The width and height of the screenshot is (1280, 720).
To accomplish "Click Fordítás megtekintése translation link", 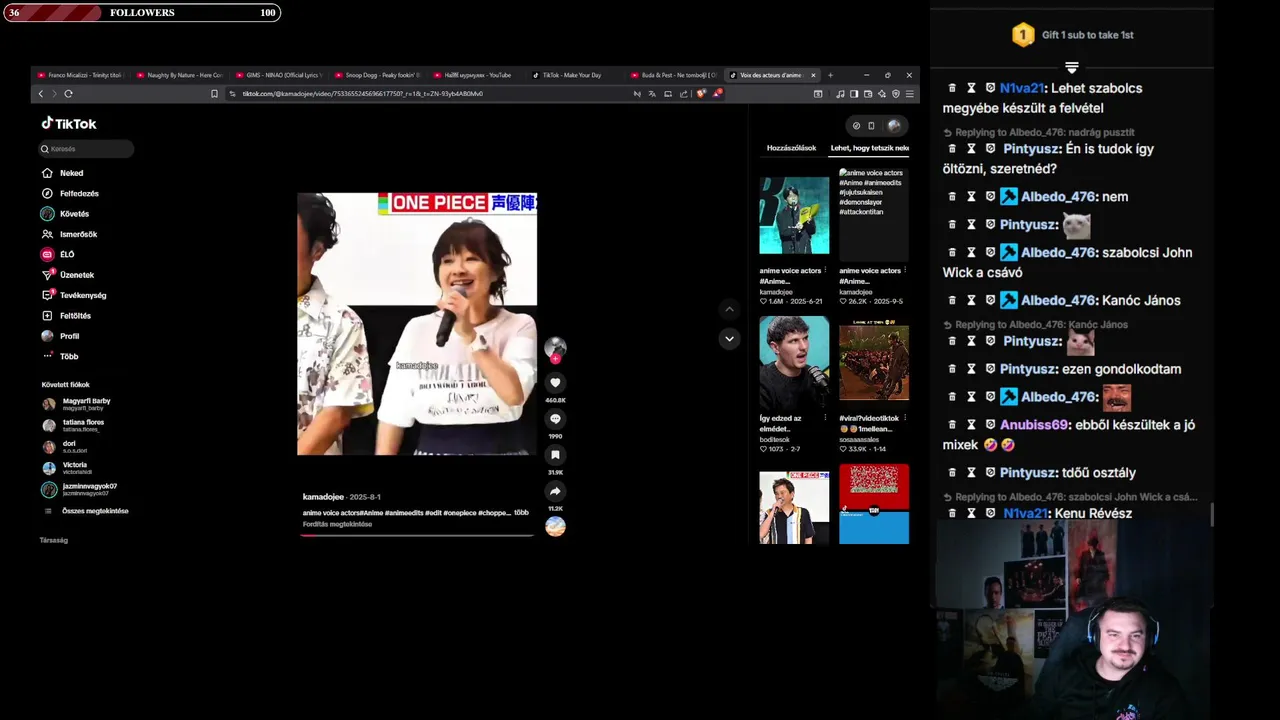I will 337,524.
